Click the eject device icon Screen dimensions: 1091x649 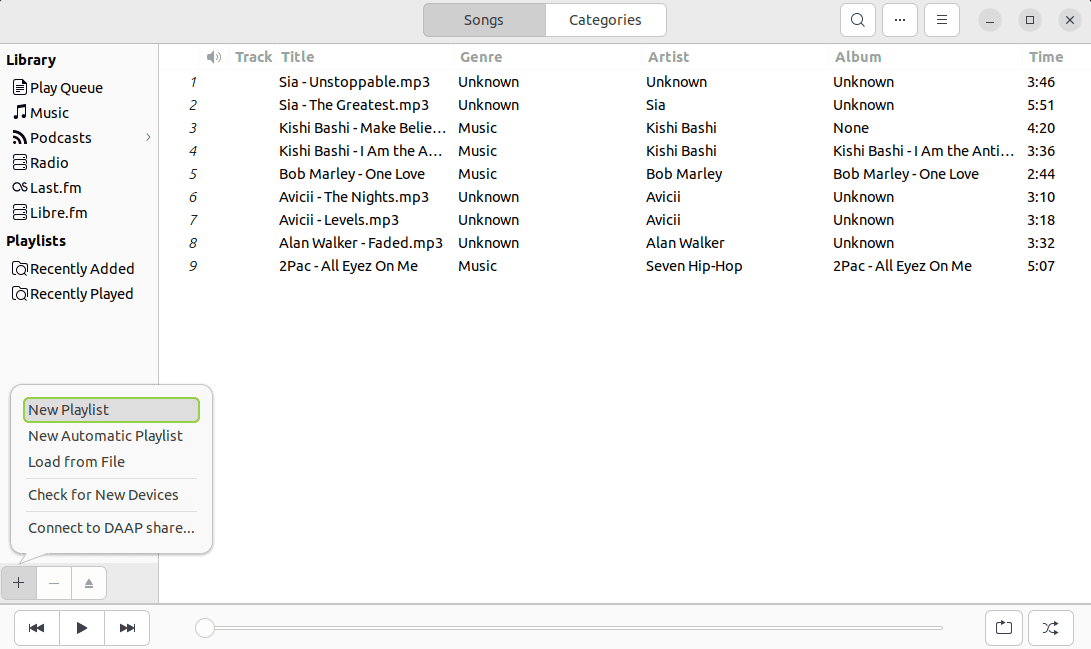point(88,582)
